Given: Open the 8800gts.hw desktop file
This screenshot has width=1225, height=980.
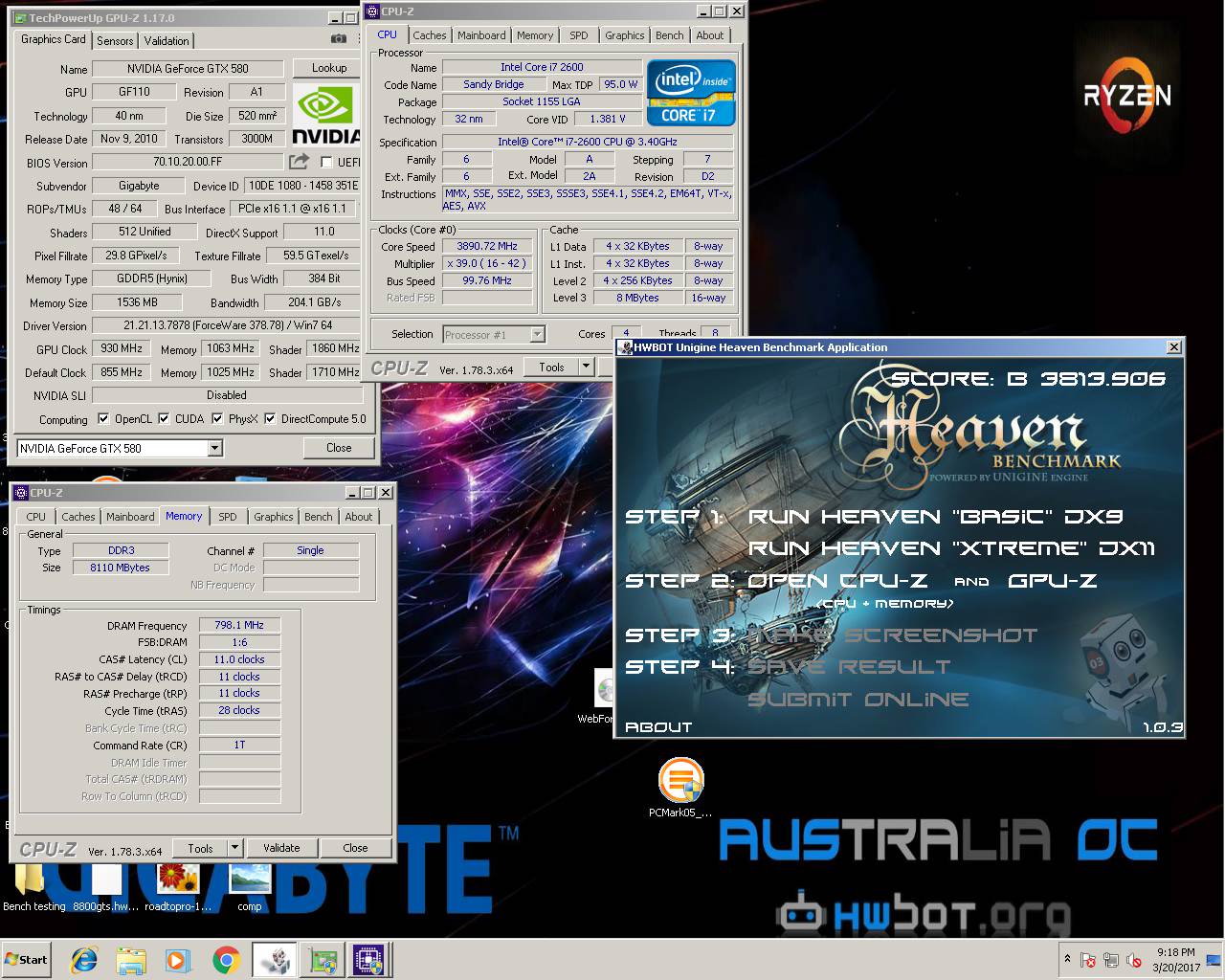Looking at the screenshot, I should (x=106, y=887).
